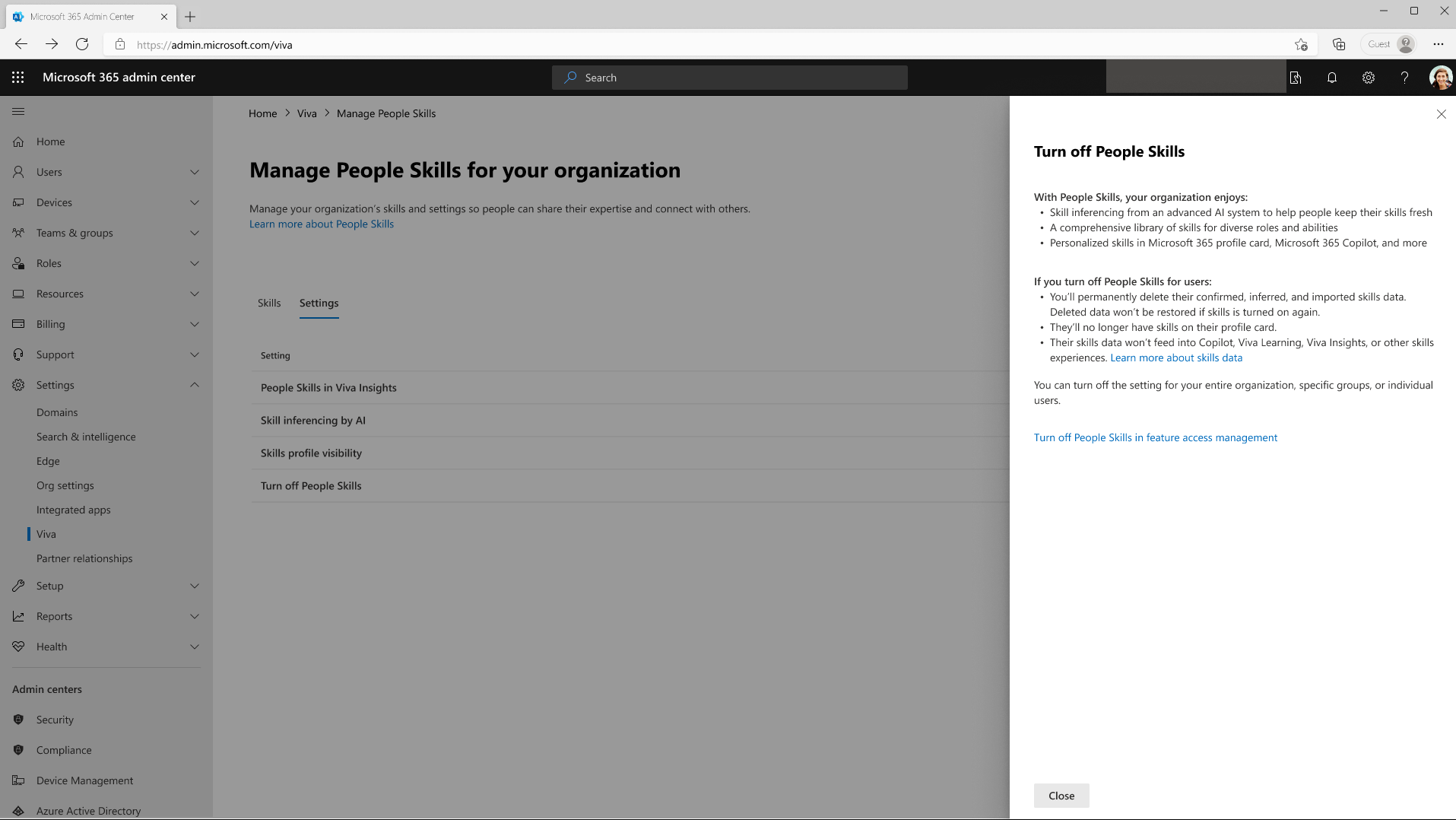Open the app launcher waffle icon
This screenshot has width=1456, height=820.
pyautogui.click(x=17, y=77)
